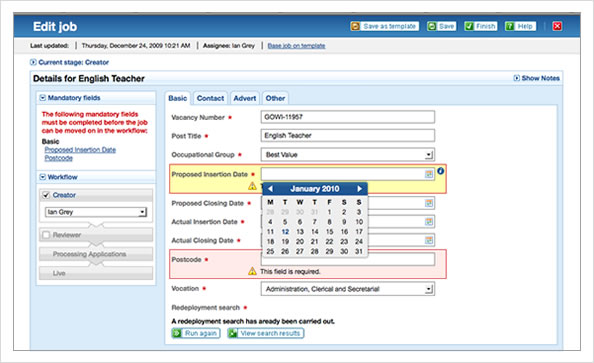This screenshot has width=594, height=363.
Task: Click the Postcode input field
Action: pyautogui.click(x=348, y=260)
